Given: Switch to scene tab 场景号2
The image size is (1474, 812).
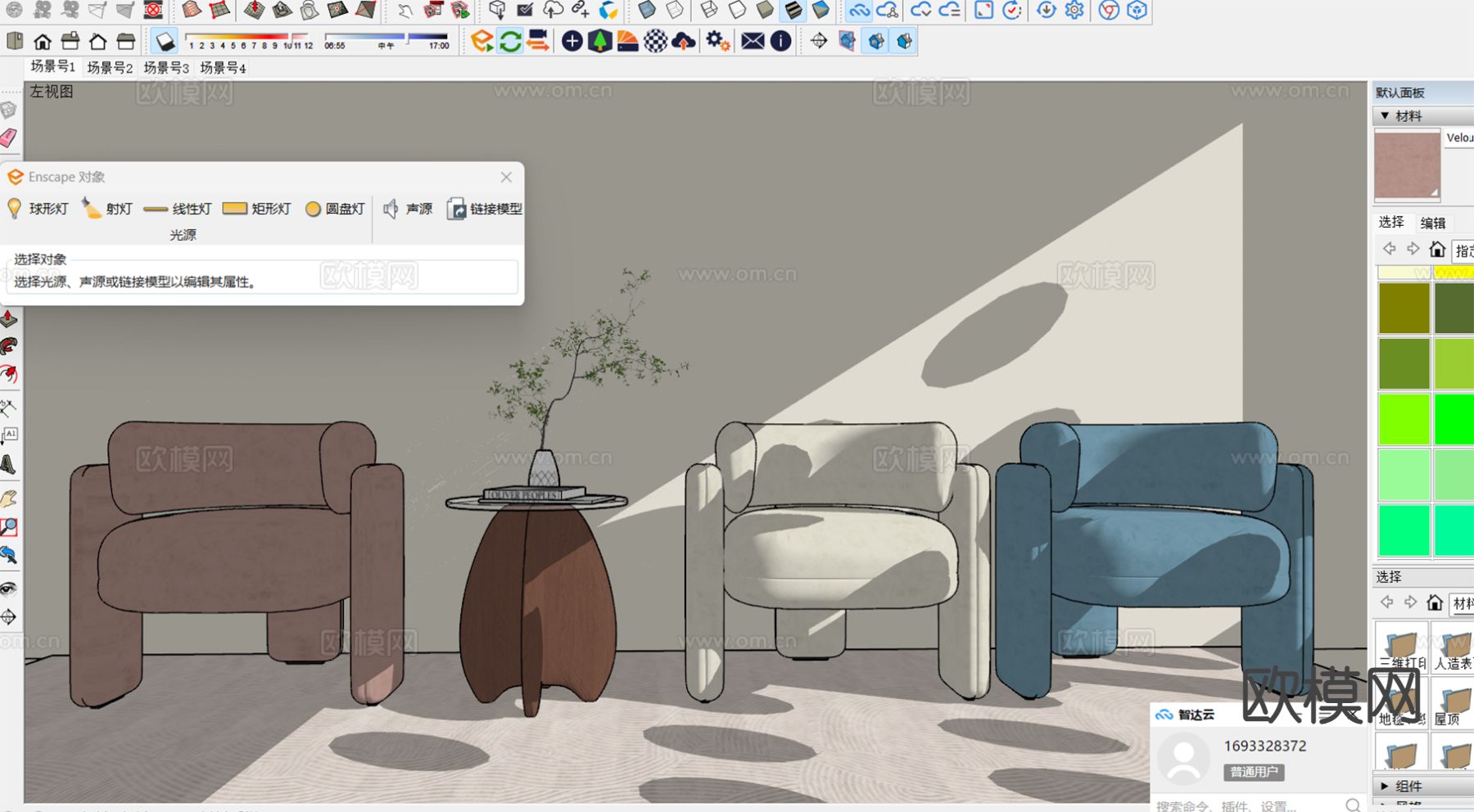Looking at the screenshot, I should pyautogui.click(x=110, y=68).
